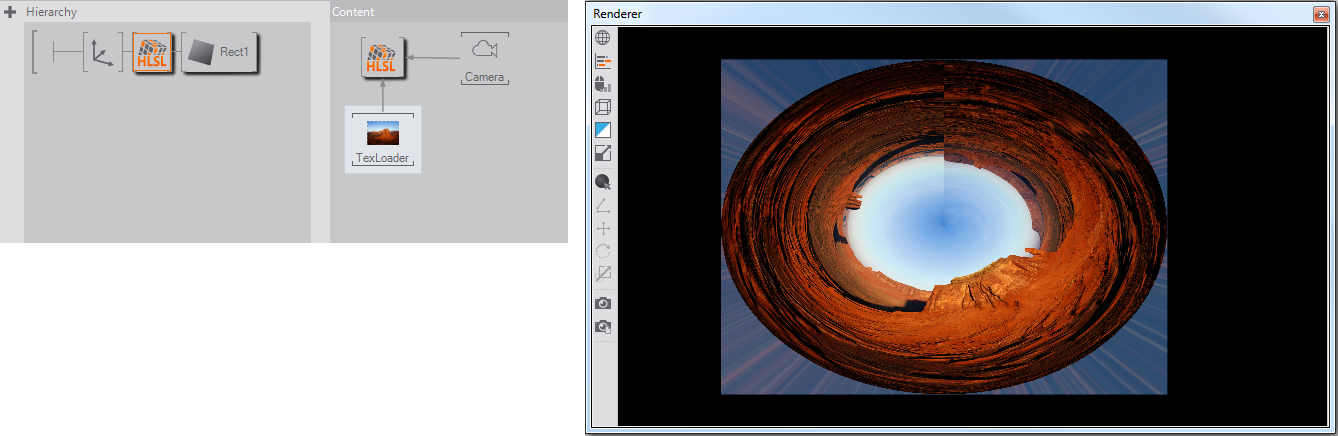Image resolution: width=1338 pixels, height=436 pixels.
Task: Select the dark sphere picker tool
Action: pos(603,182)
